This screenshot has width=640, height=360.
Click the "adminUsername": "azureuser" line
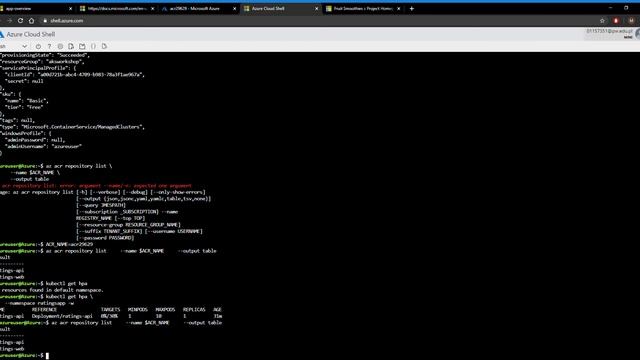coord(43,147)
